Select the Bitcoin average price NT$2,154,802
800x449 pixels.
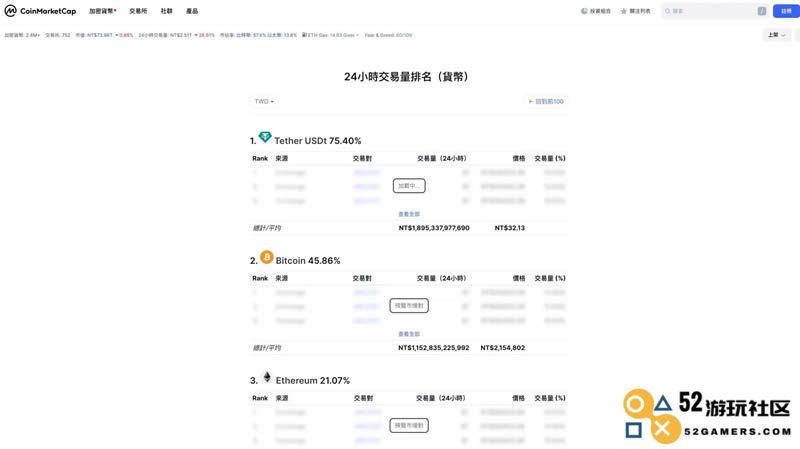click(x=503, y=348)
